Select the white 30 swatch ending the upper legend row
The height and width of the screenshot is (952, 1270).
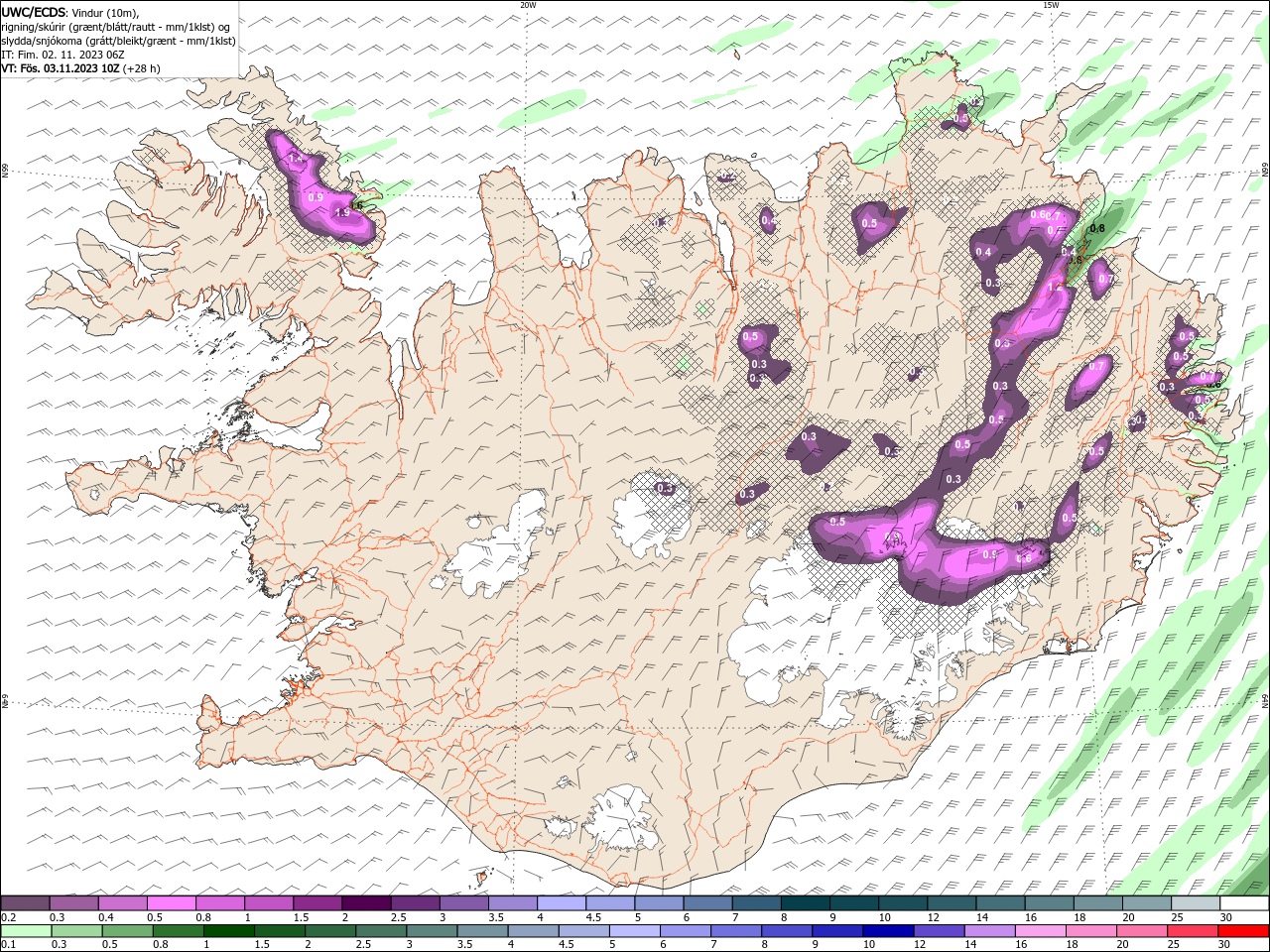1243,903
